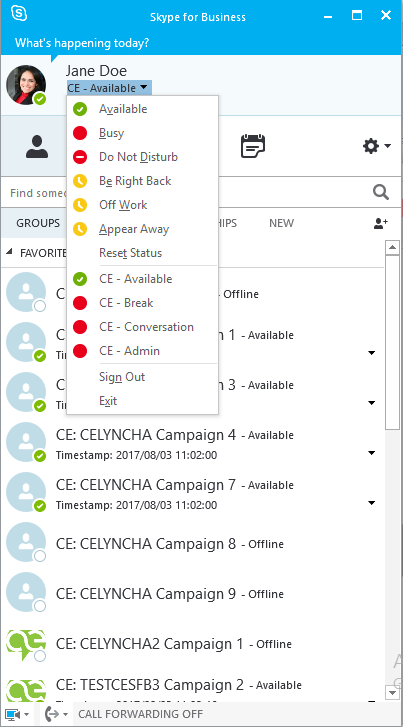Open CELYNCHA Campaign 9 contact
Viewport: 403px width, 727px height.
(192, 594)
